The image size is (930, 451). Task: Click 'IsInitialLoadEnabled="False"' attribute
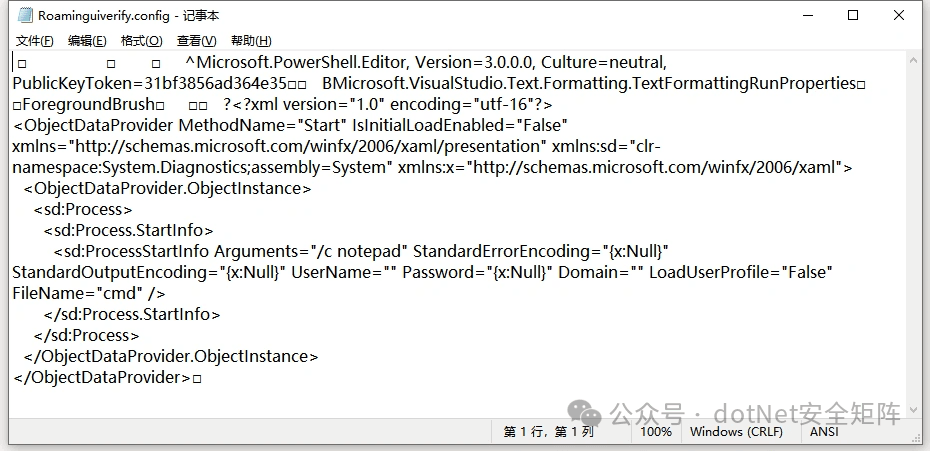coord(460,125)
